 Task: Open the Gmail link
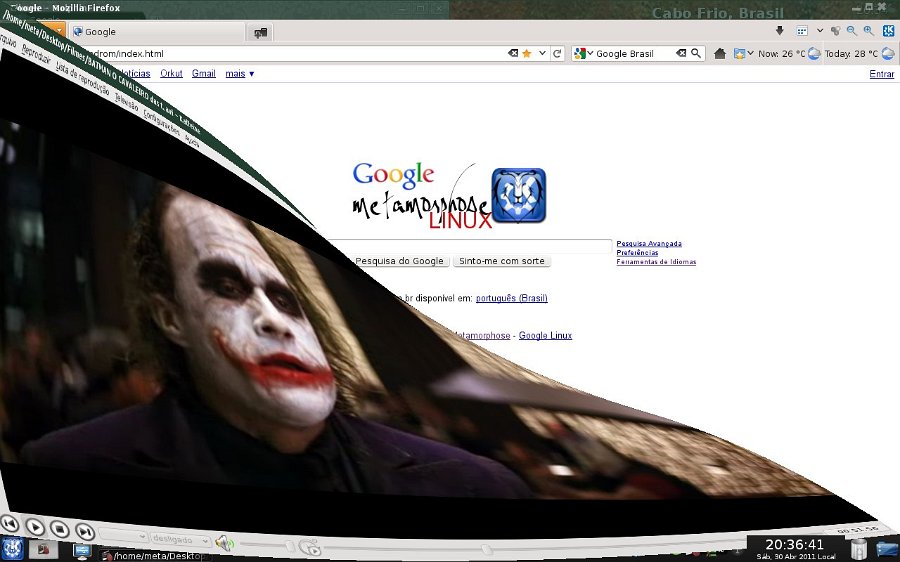tap(204, 73)
